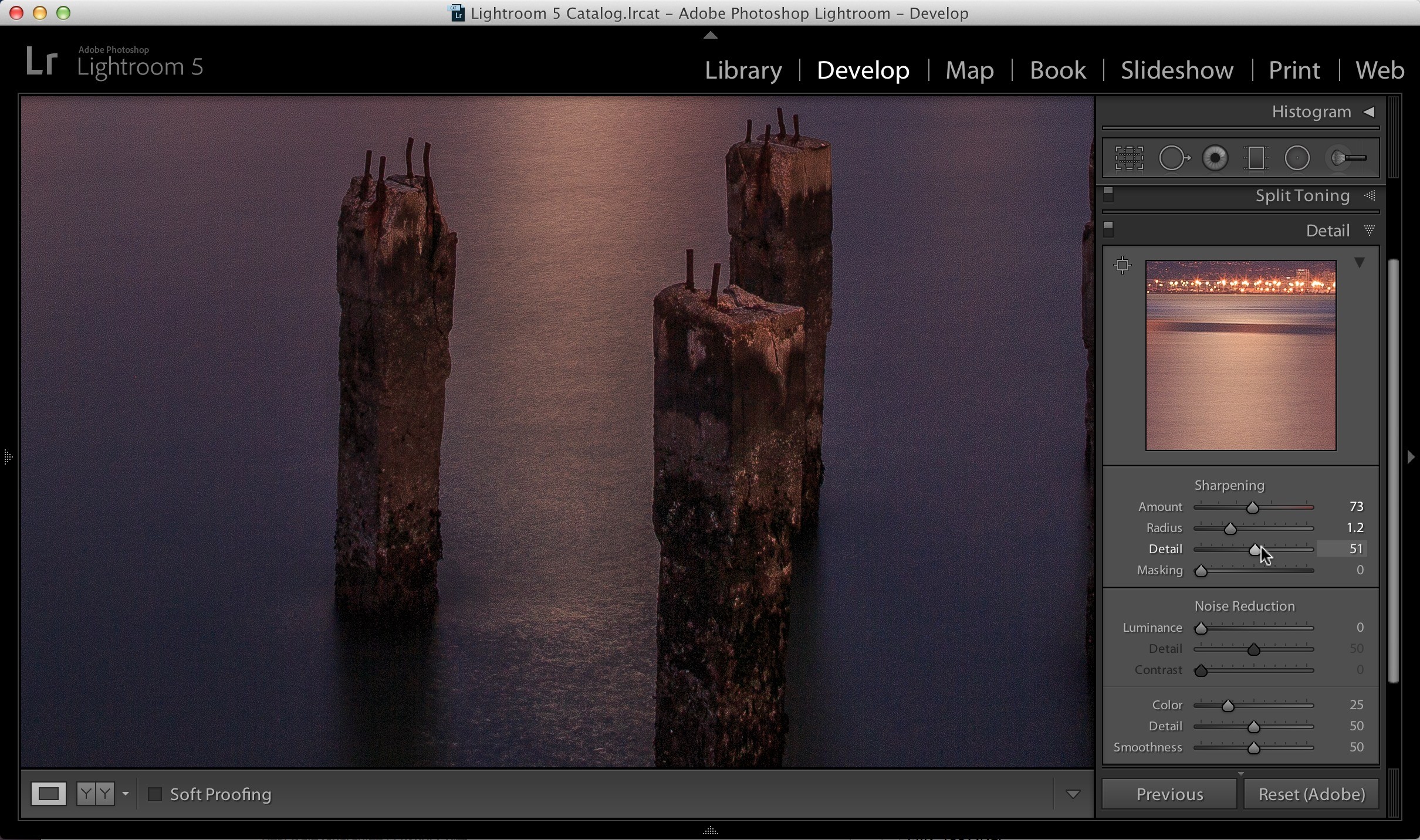The height and width of the screenshot is (840, 1420).
Task: Toggle Split Toning panel on/off switch
Action: [1108, 195]
